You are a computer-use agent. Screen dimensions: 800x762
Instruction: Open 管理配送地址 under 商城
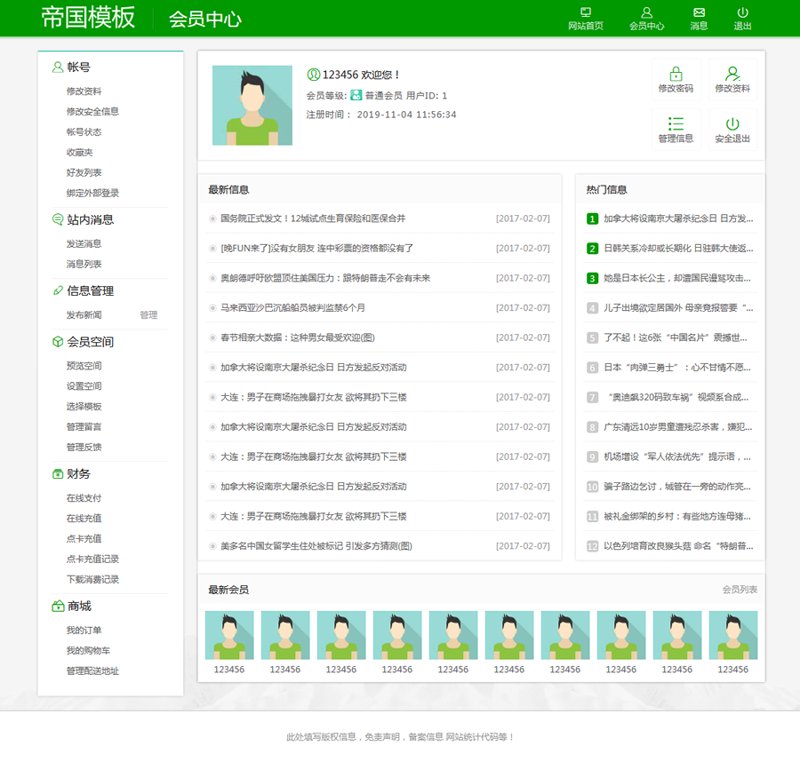(x=92, y=671)
